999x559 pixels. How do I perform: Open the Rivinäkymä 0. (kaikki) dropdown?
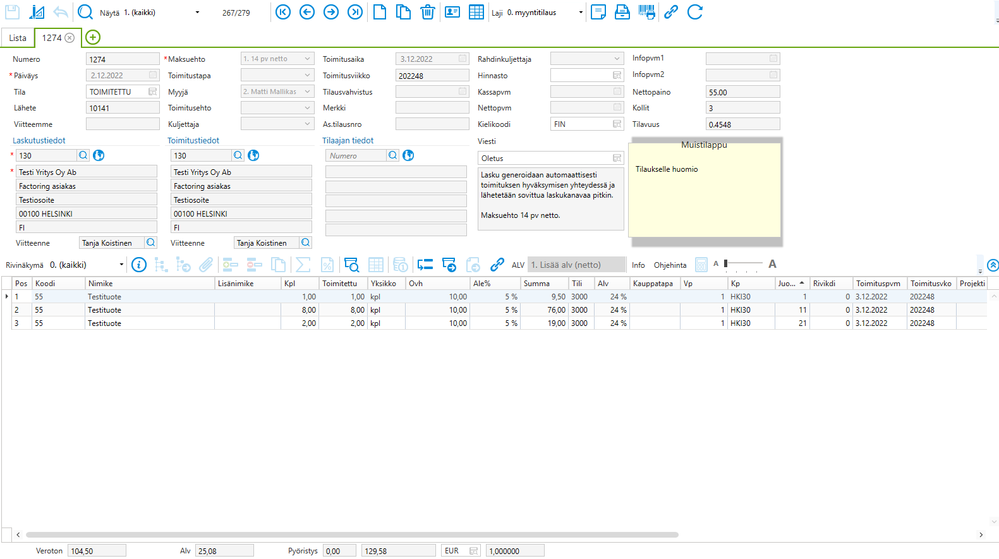(121, 265)
